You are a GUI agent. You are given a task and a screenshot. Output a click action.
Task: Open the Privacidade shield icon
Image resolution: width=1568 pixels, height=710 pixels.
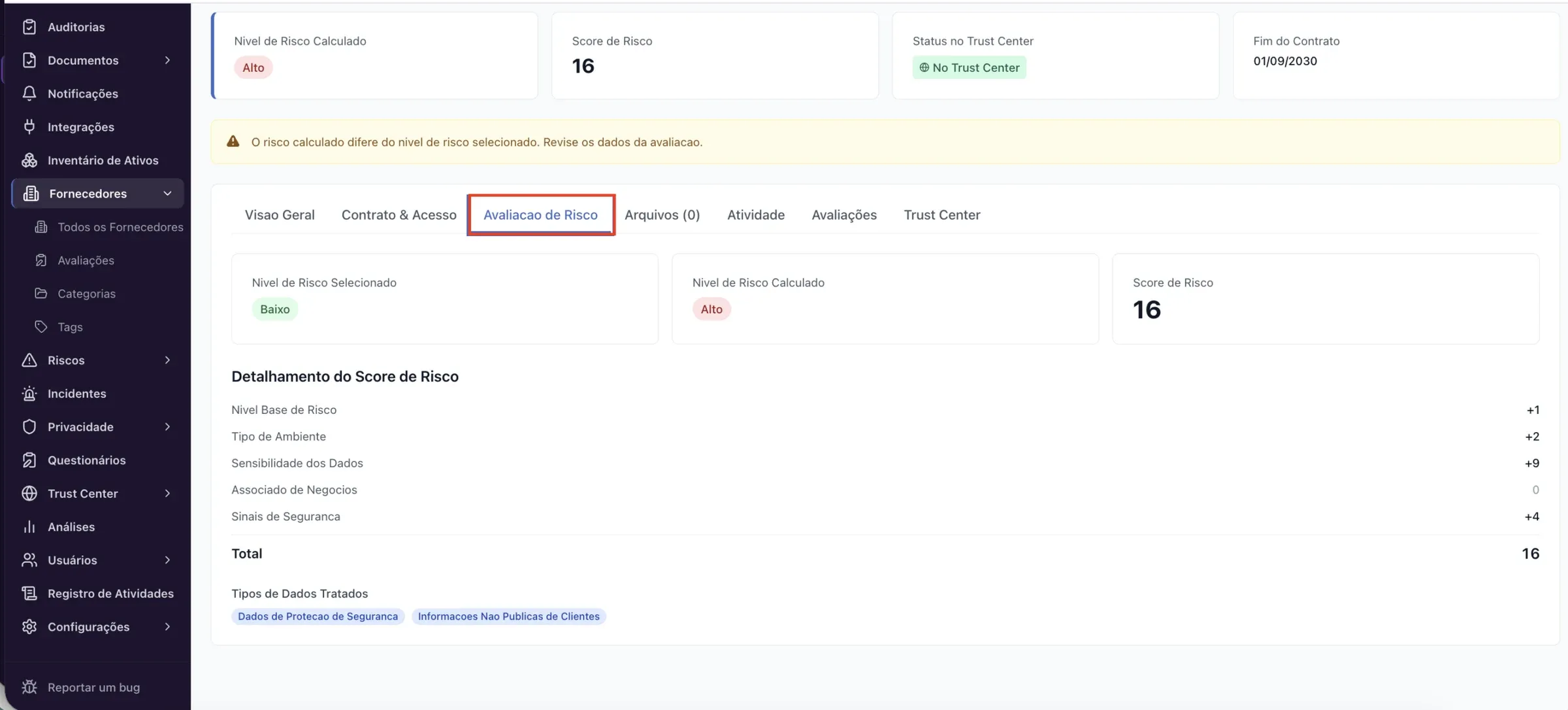click(x=29, y=427)
